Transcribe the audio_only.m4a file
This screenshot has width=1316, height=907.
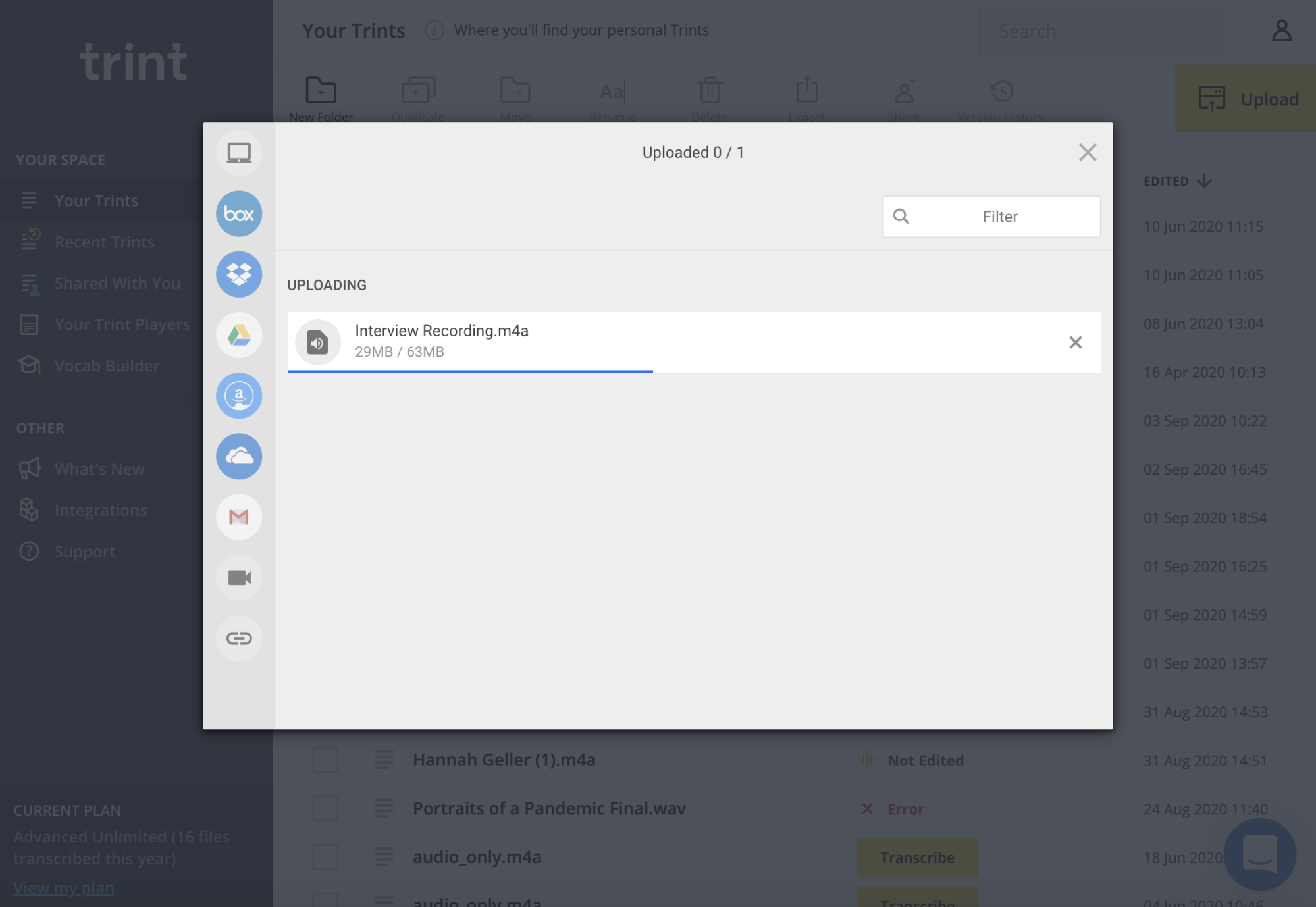pyautogui.click(x=917, y=857)
